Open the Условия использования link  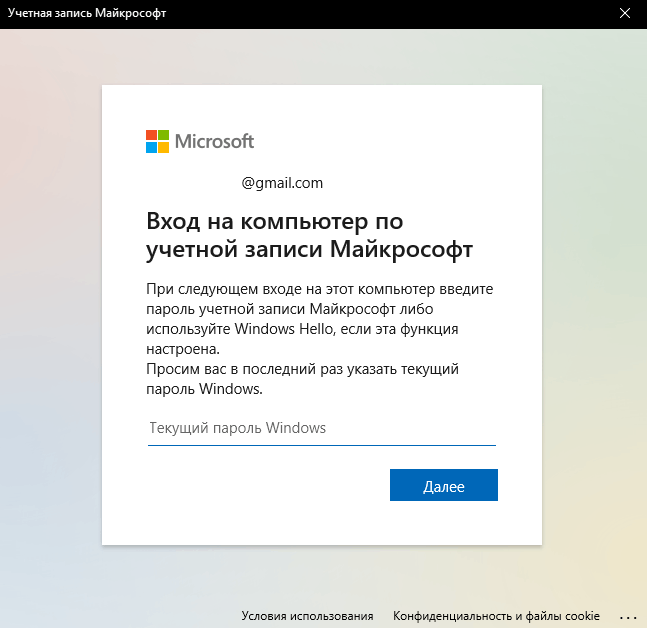point(307,616)
